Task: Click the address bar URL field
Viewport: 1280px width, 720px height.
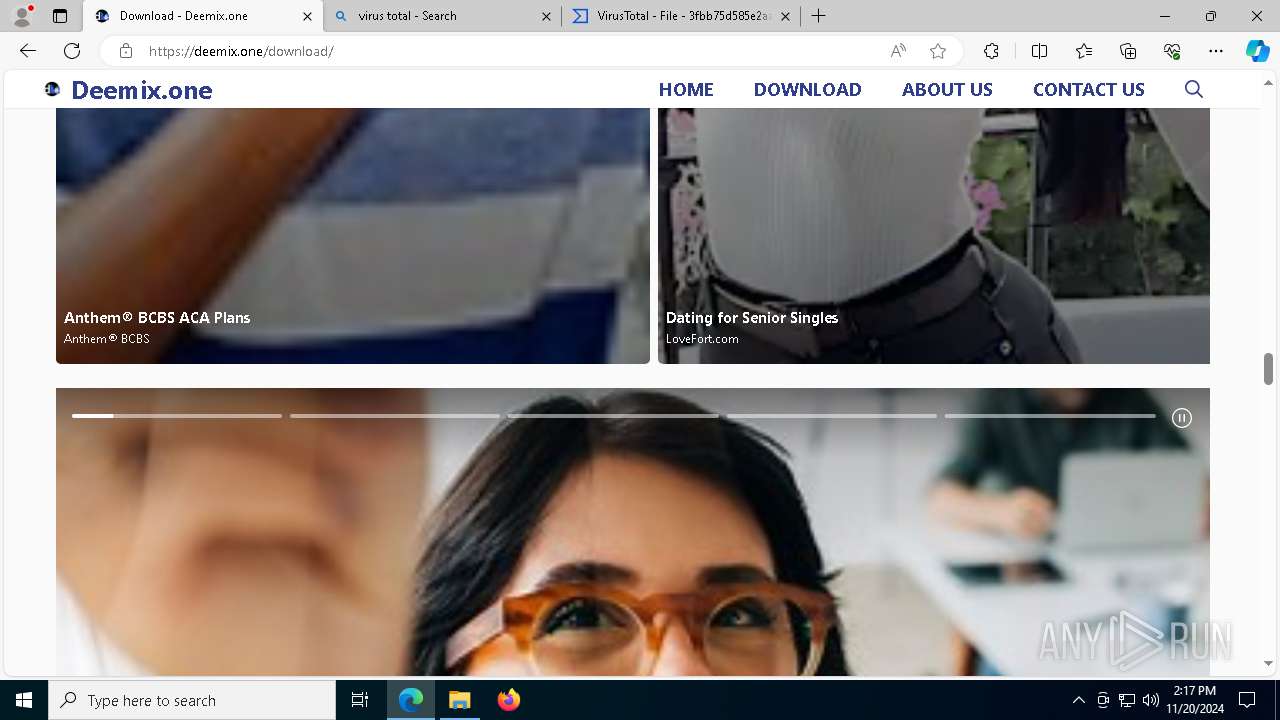Action: pos(510,51)
